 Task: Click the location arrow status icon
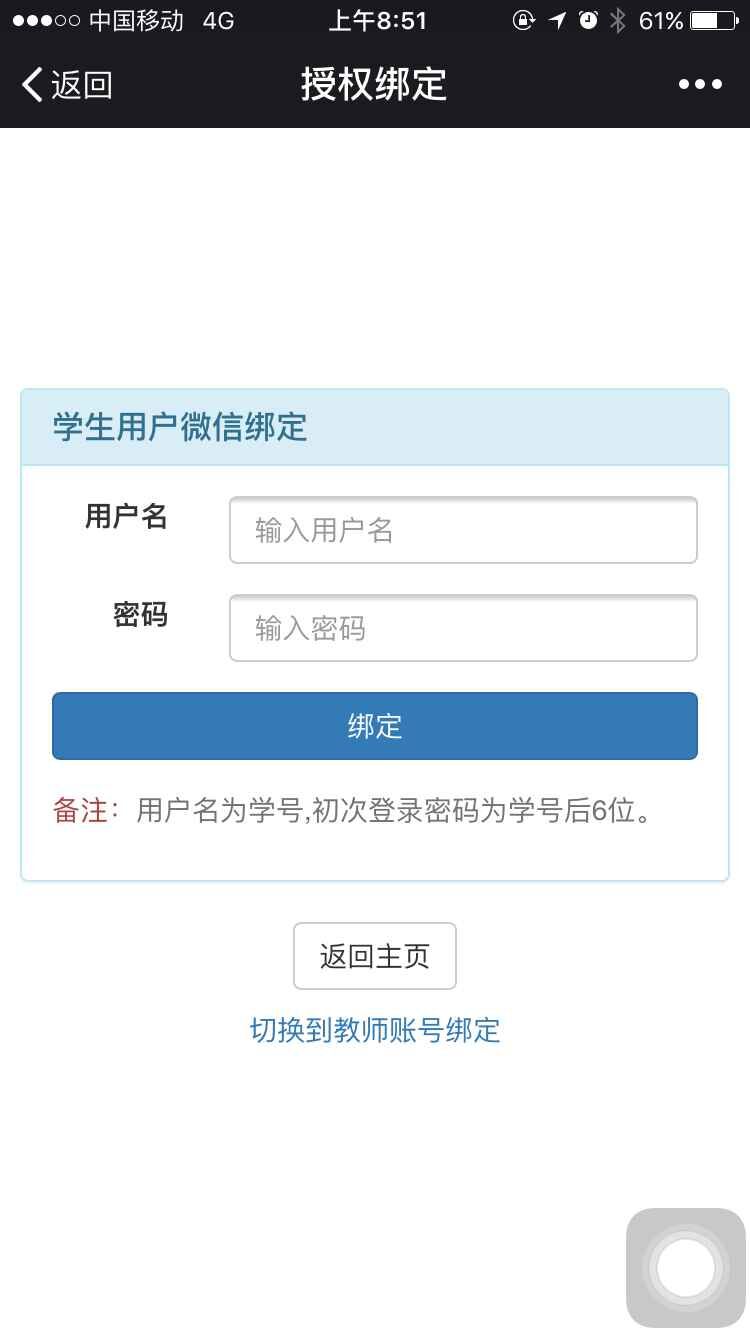(x=558, y=21)
